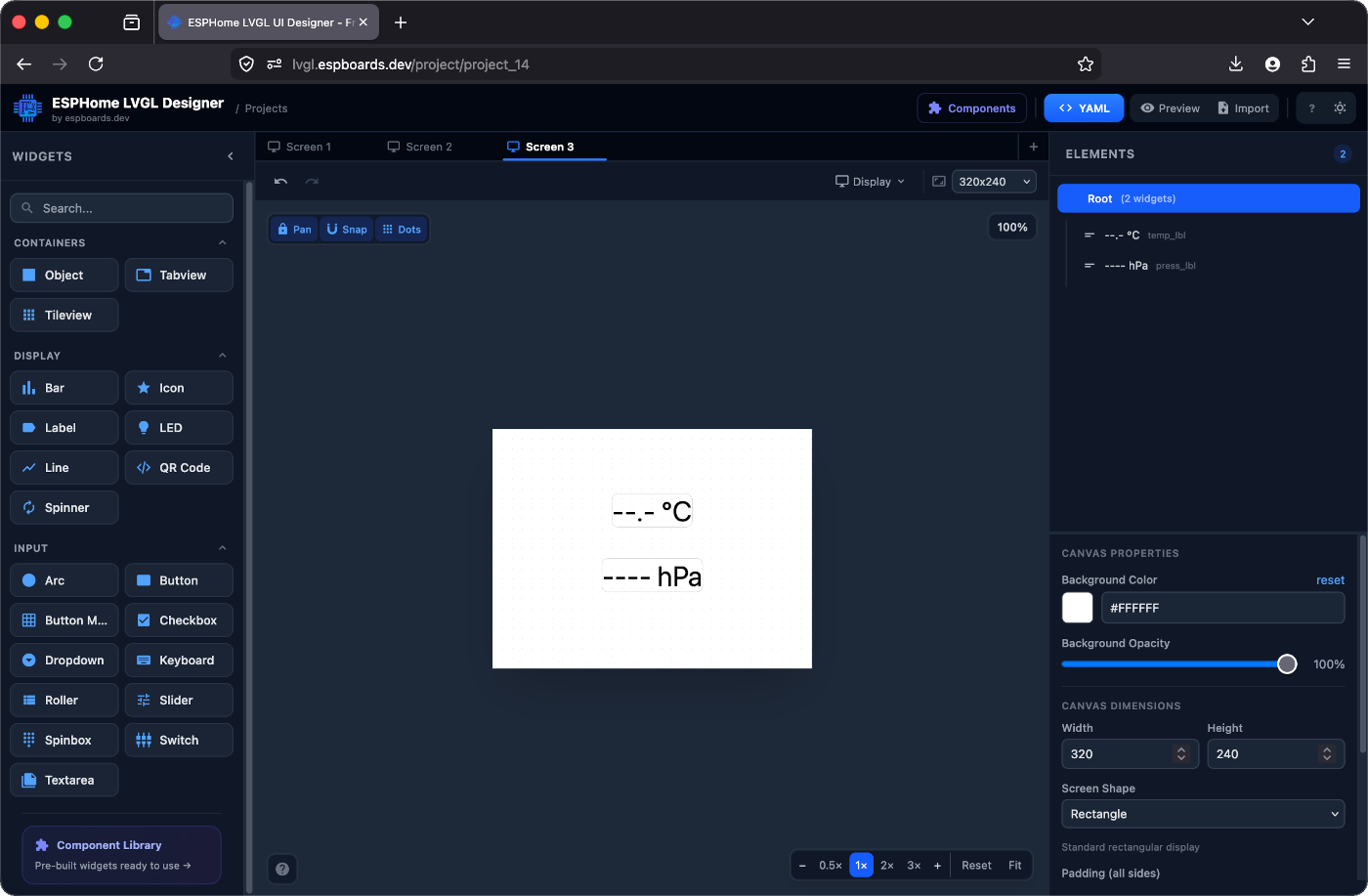Open the 320x240 resolution dropdown
The width and height of the screenshot is (1368, 896).
click(x=994, y=182)
